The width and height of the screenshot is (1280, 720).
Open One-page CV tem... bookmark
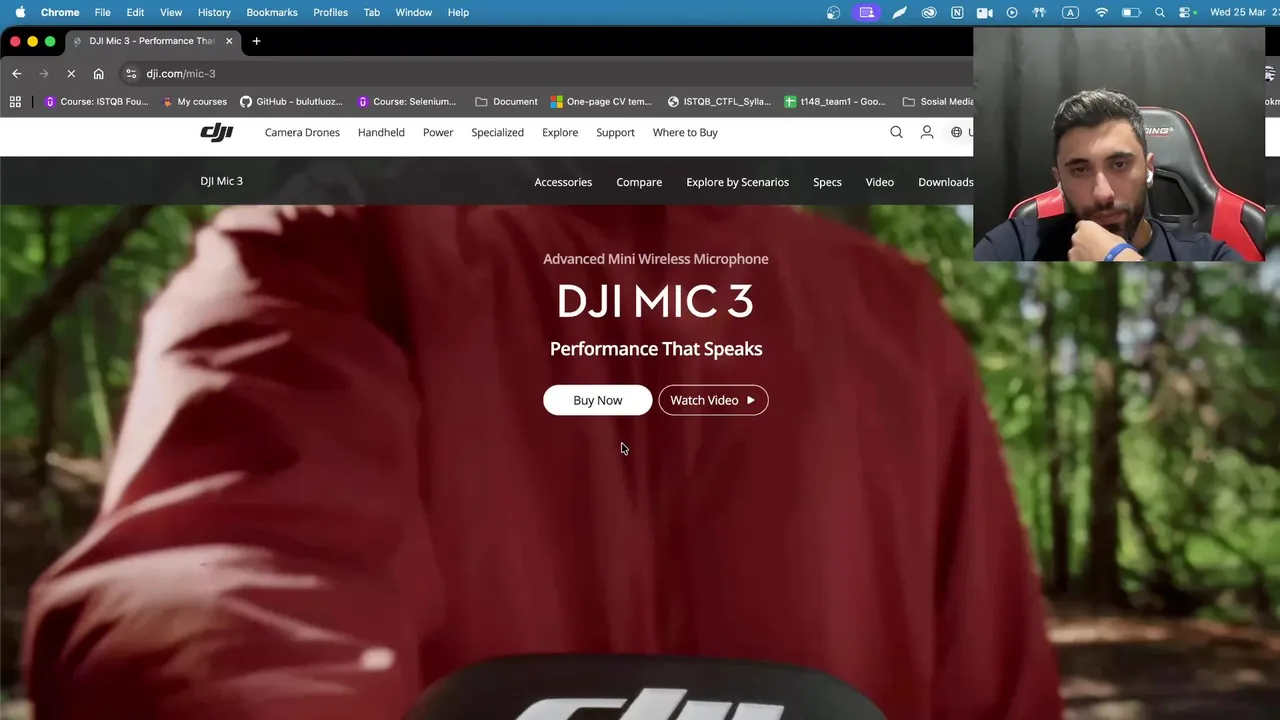pos(601,101)
